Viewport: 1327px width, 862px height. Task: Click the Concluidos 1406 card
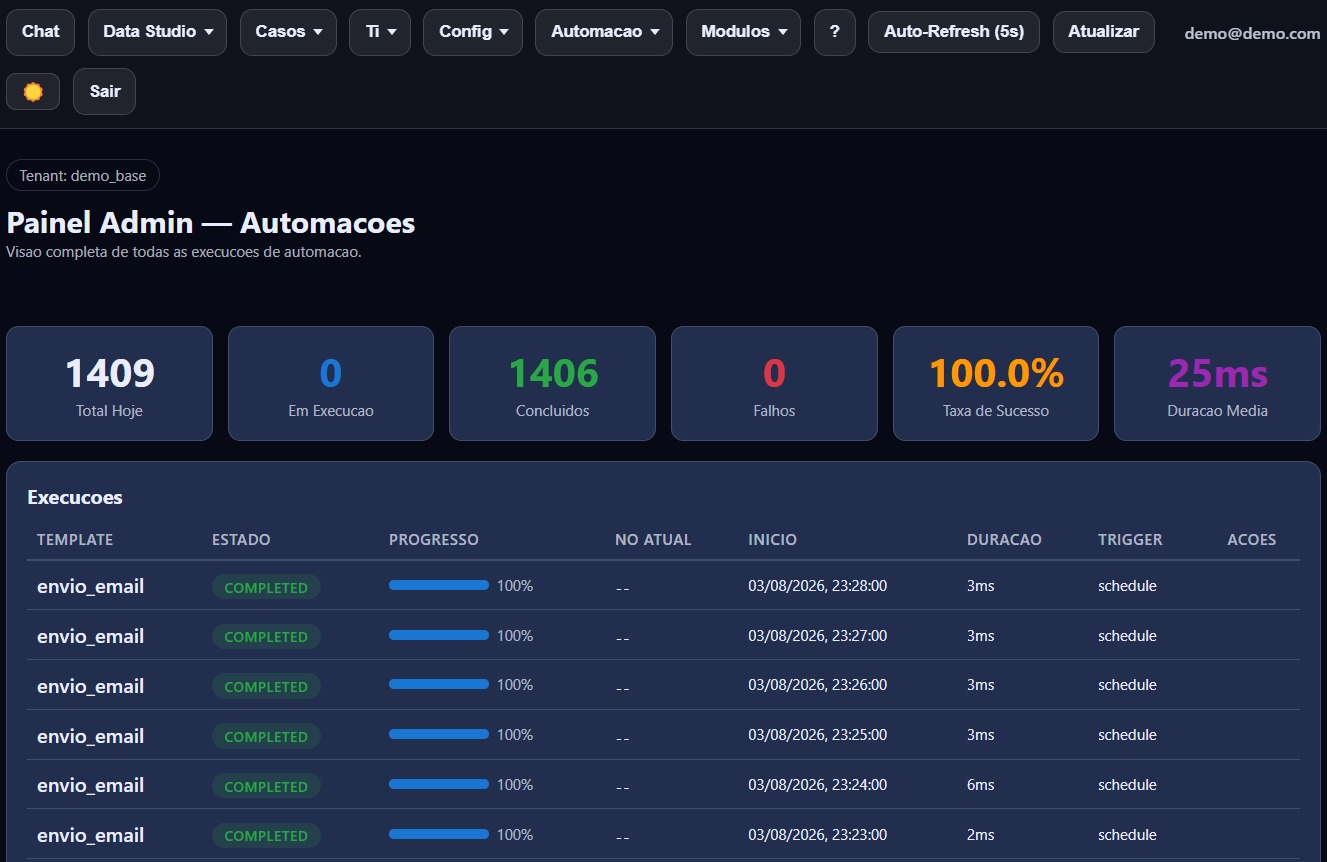coord(552,383)
